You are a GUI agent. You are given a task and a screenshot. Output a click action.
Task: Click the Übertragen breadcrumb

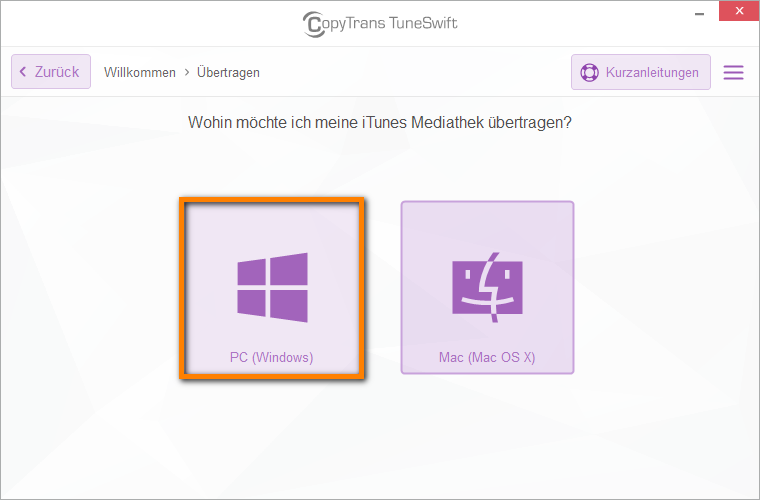[x=228, y=73]
